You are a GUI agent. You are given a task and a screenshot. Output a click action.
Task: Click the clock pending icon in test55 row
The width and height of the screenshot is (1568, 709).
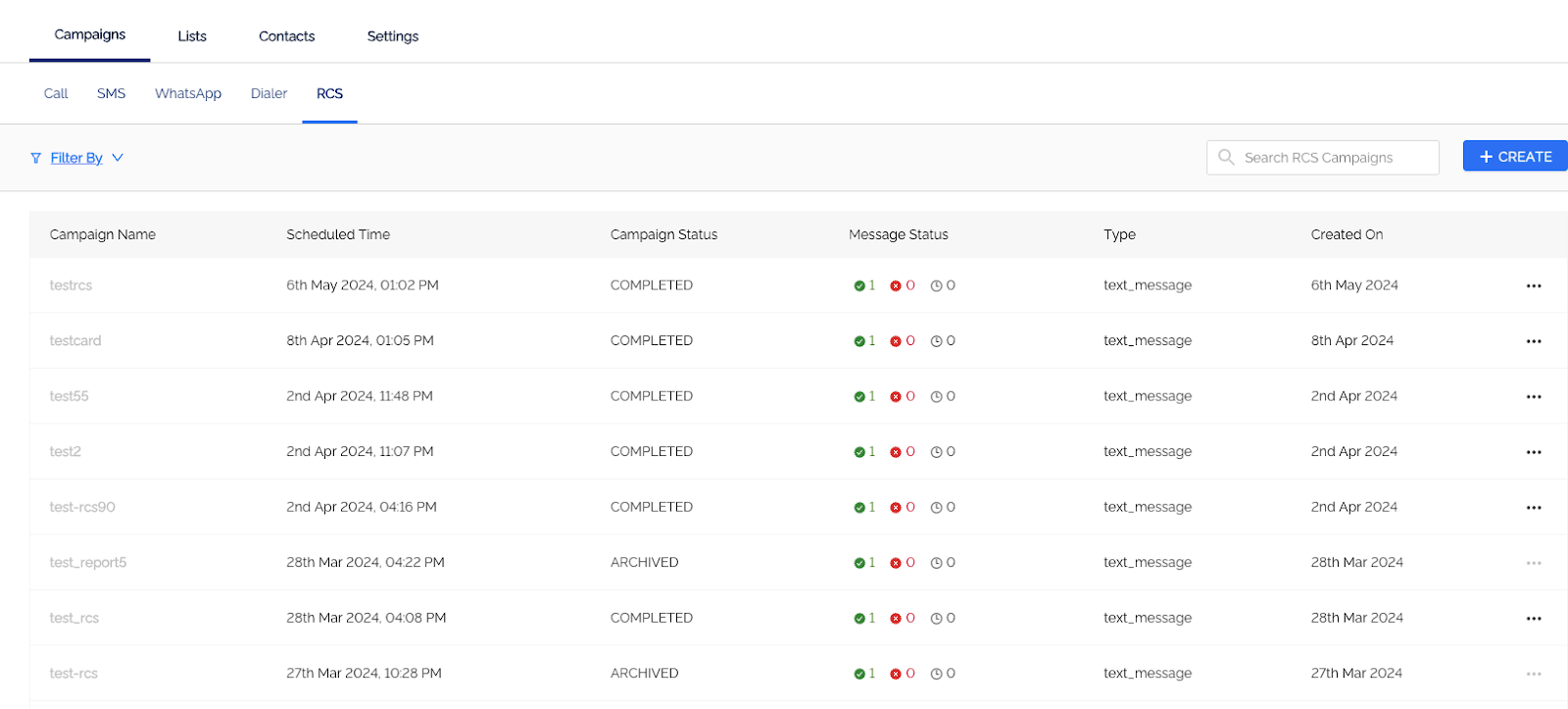tap(937, 397)
